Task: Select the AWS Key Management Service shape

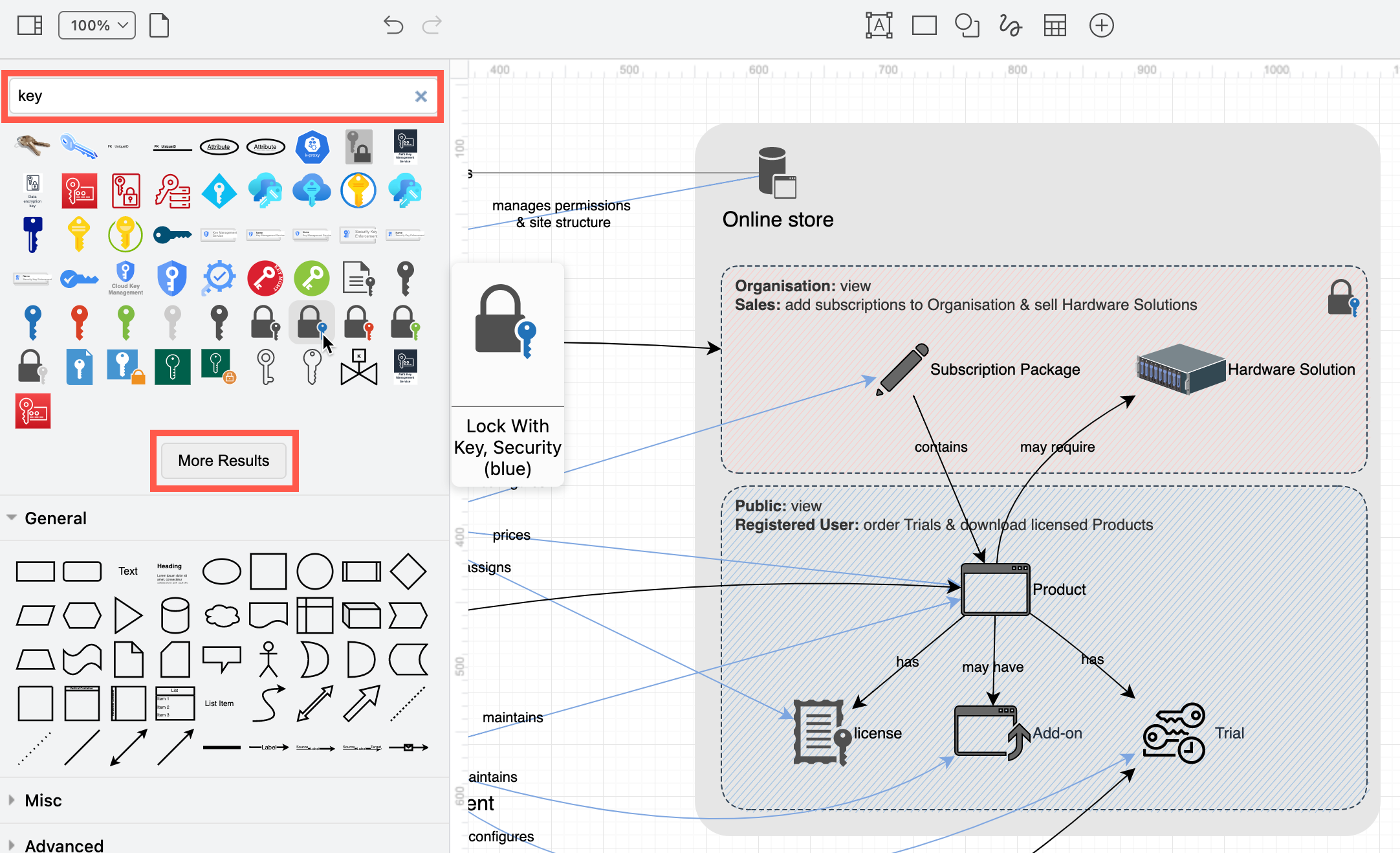Action: (x=406, y=147)
